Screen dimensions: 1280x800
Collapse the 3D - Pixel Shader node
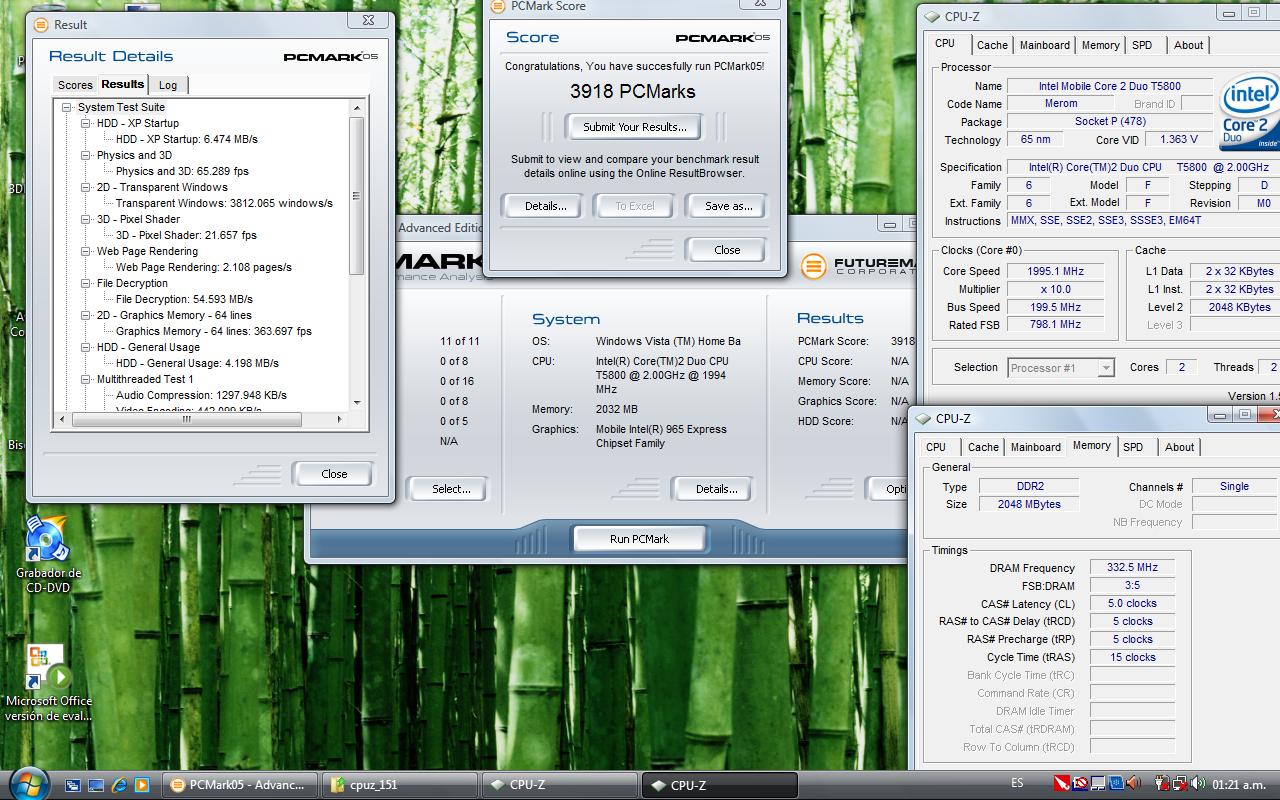tap(86, 219)
